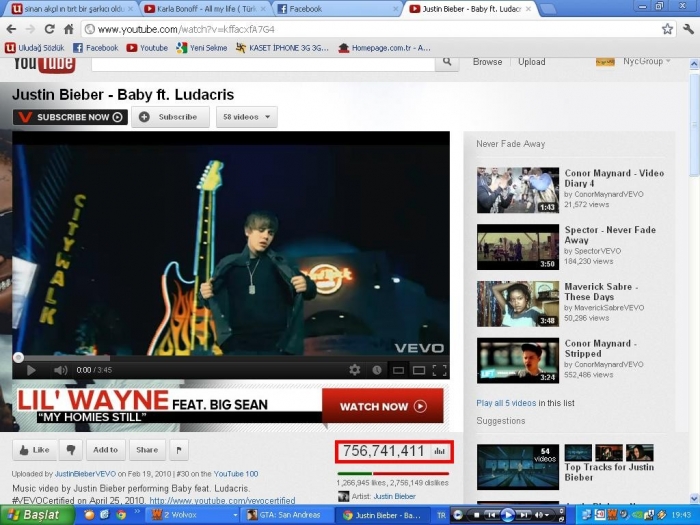
Task: Click Play all 5 videos link
Action: point(506,403)
